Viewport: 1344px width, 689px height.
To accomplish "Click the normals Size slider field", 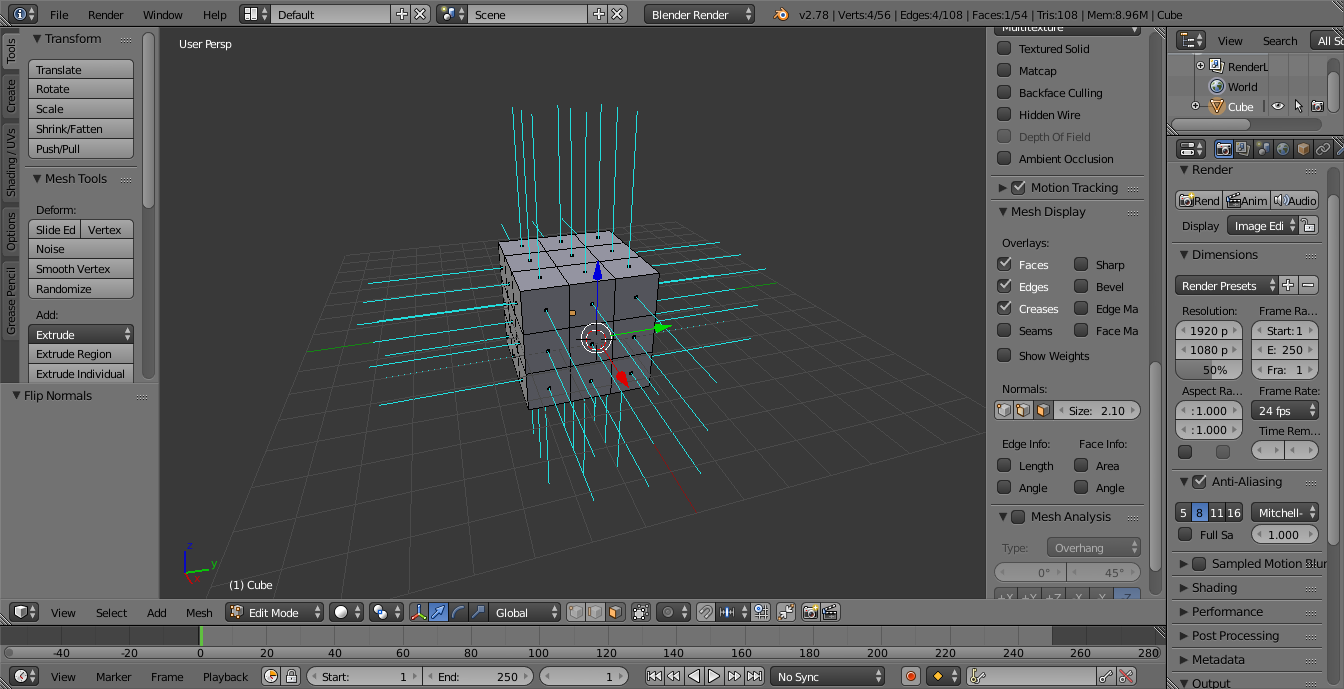I will click(1097, 410).
